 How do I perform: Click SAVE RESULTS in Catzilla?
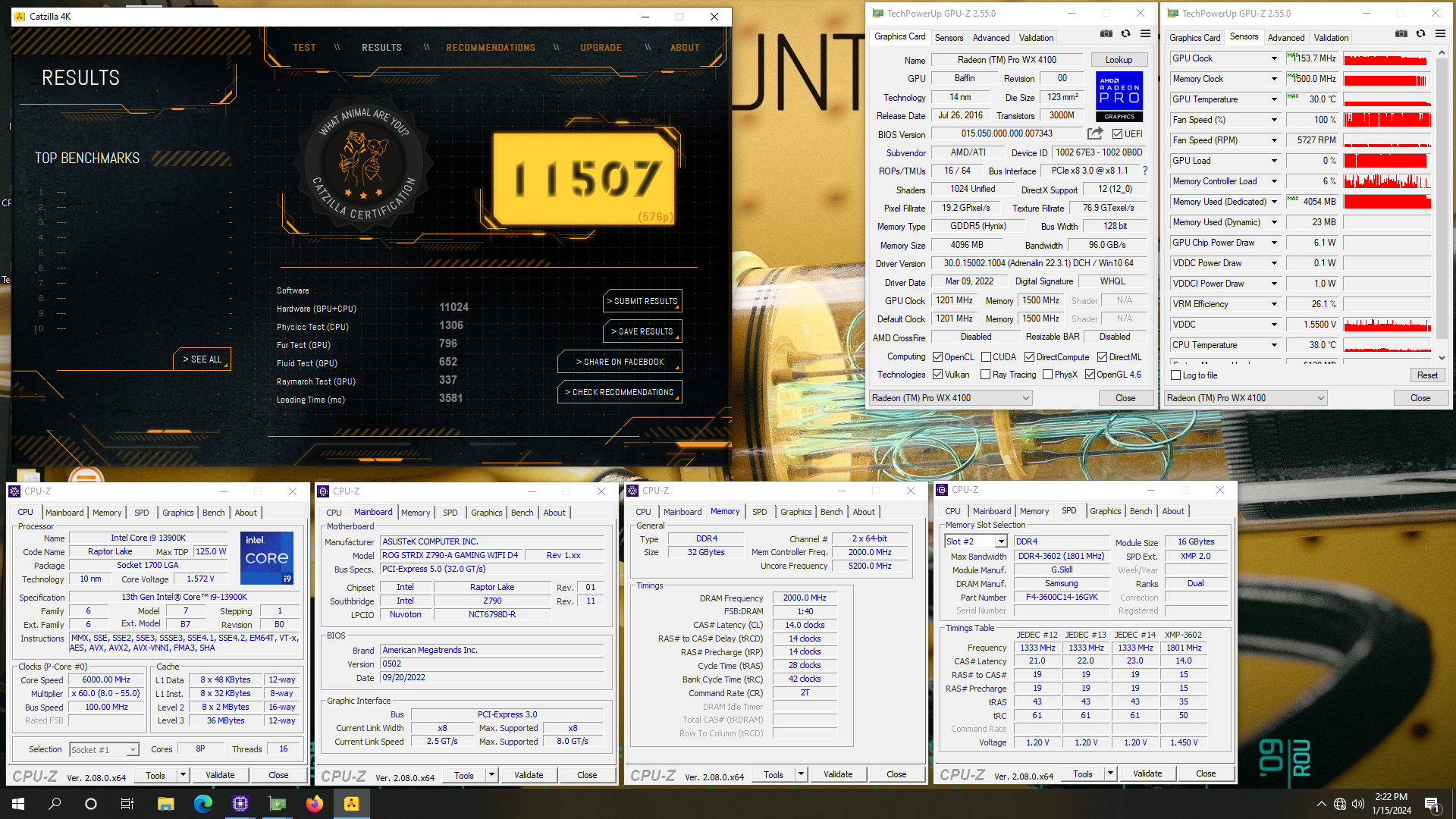[642, 331]
